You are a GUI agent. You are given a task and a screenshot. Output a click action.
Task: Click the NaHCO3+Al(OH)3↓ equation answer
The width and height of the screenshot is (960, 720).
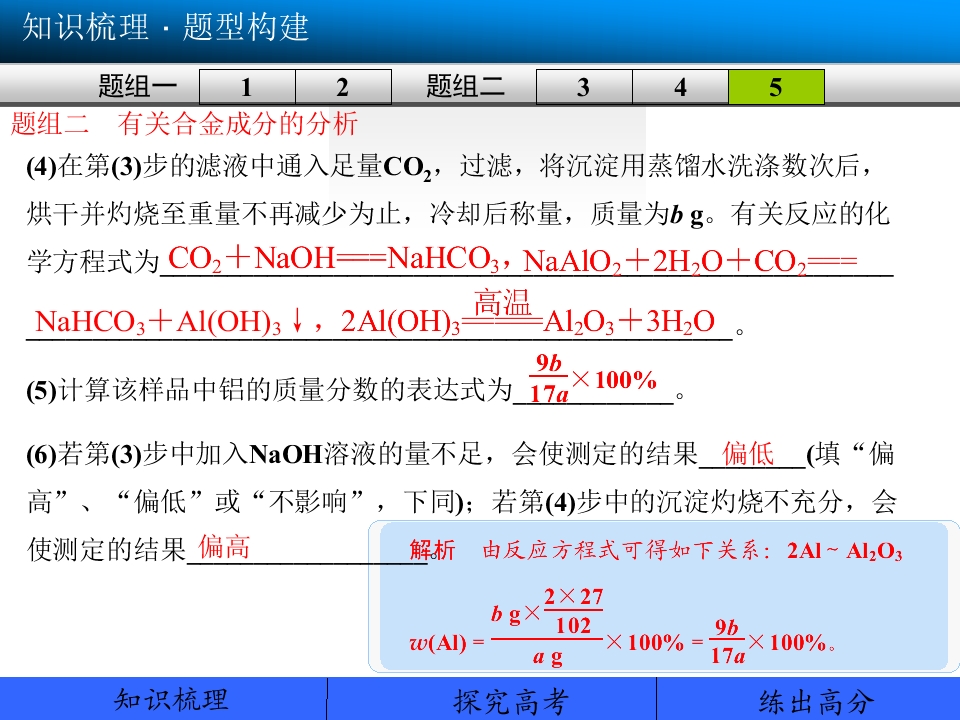pos(170,321)
